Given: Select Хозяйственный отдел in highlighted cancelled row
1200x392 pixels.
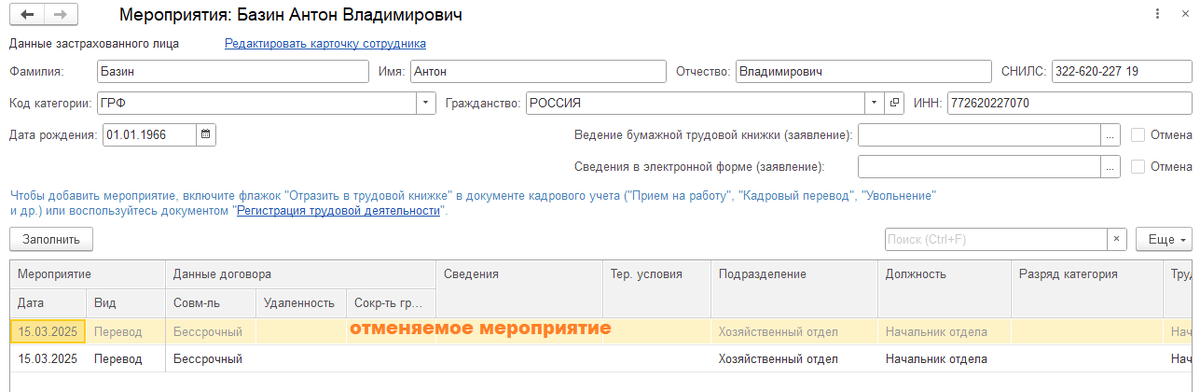Looking at the screenshot, I should pos(794,331).
